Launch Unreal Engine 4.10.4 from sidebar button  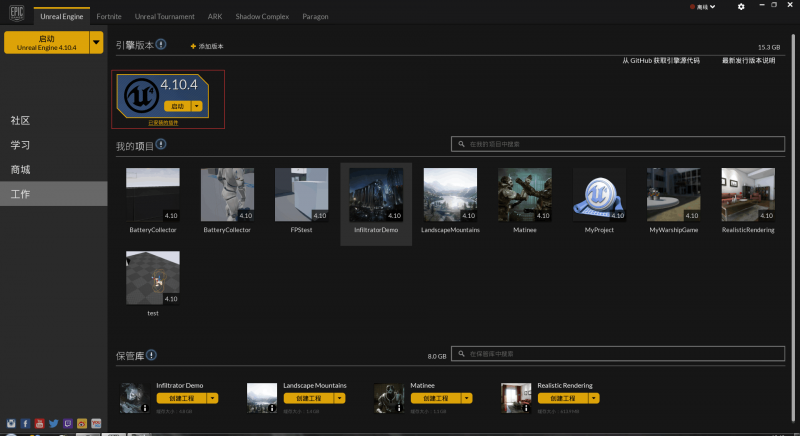point(46,42)
